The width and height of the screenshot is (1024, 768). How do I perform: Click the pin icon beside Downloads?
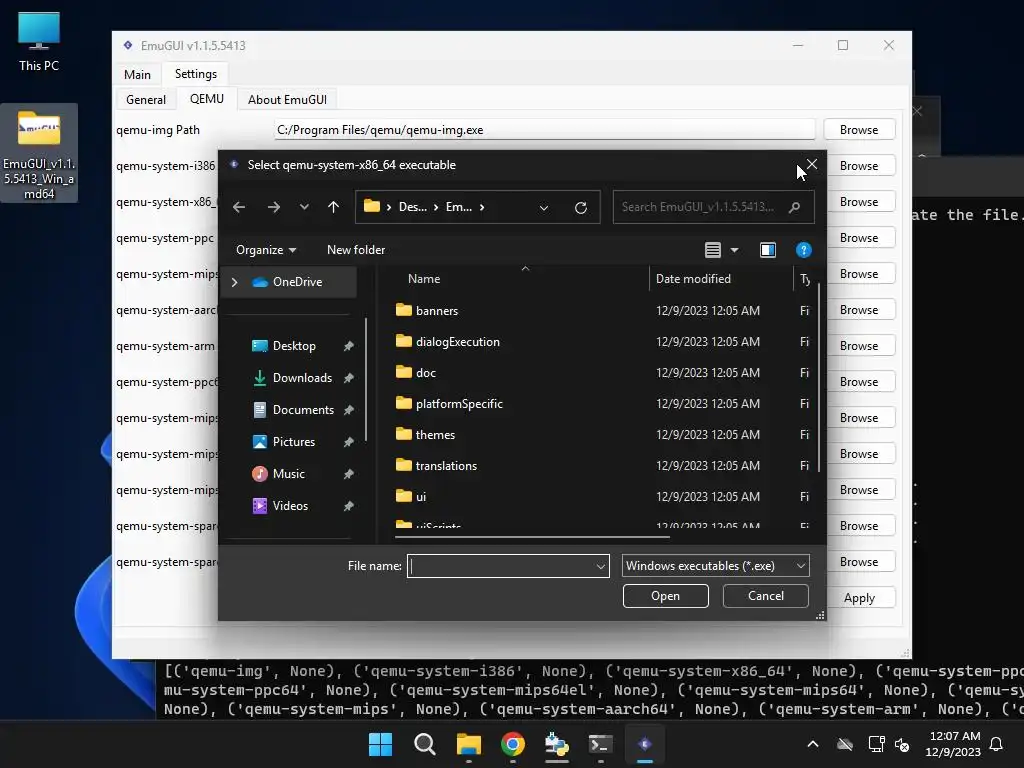point(349,378)
